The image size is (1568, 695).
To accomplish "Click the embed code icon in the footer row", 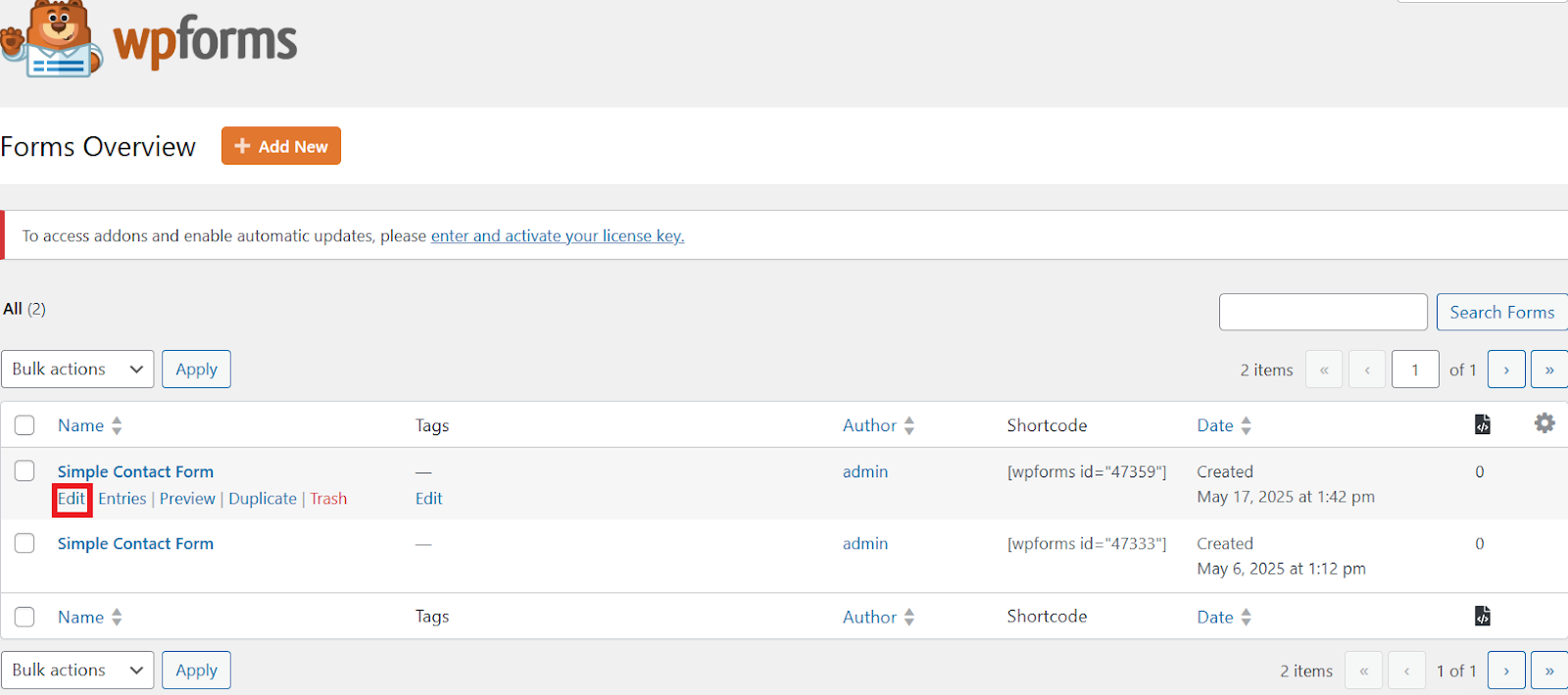I will click(1483, 616).
